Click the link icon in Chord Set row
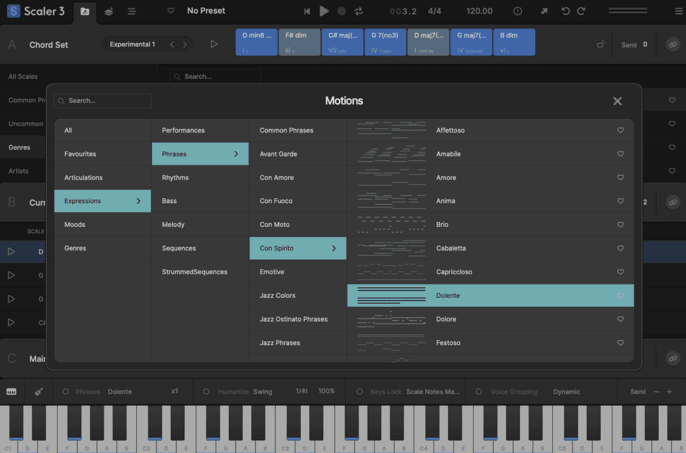Image resolution: width=686 pixels, height=453 pixels. [673, 44]
